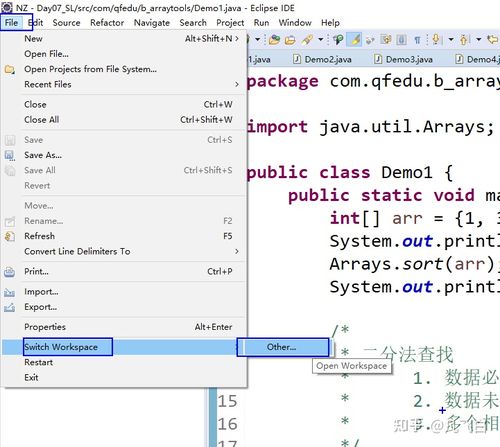Screen dimensions: 500x447
Task: Click the Open Type toolbar icon
Action: (x=274, y=40)
